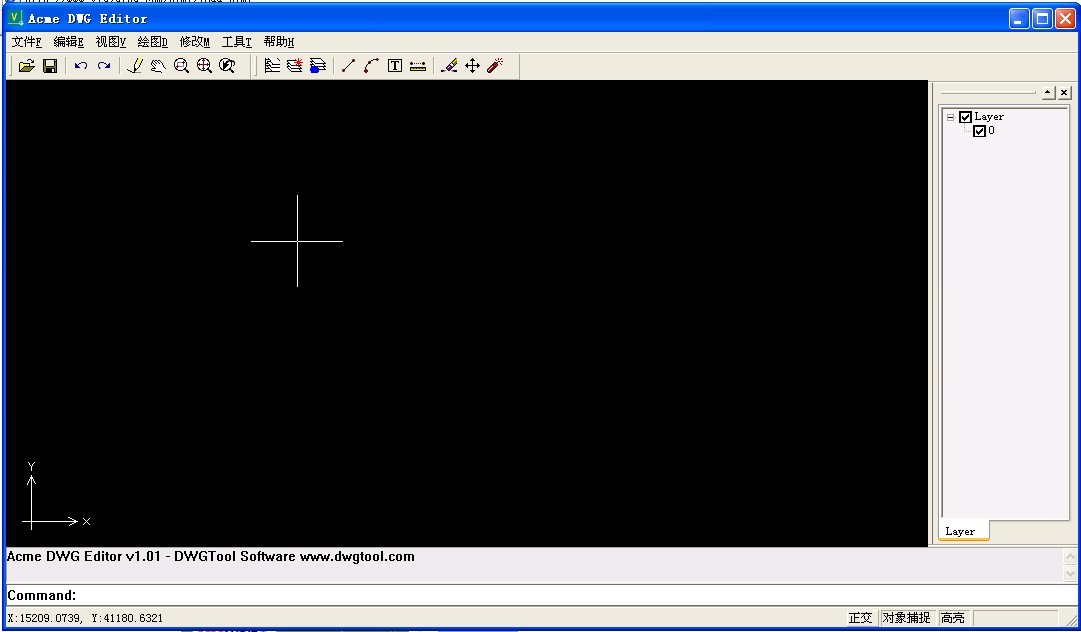
Task: Open the 文件 (File) menu
Action: click(x=27, y=42)
